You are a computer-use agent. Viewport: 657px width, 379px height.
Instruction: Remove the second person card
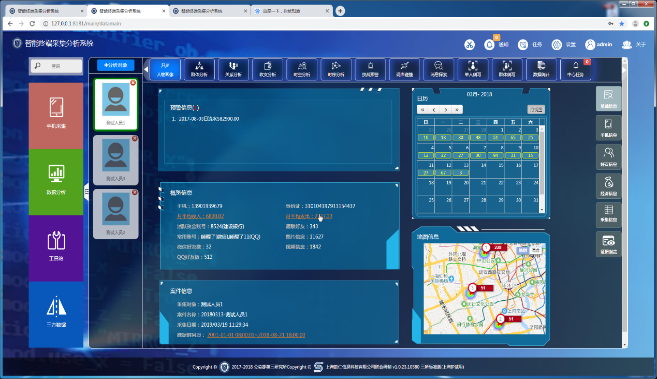[135, 138]
